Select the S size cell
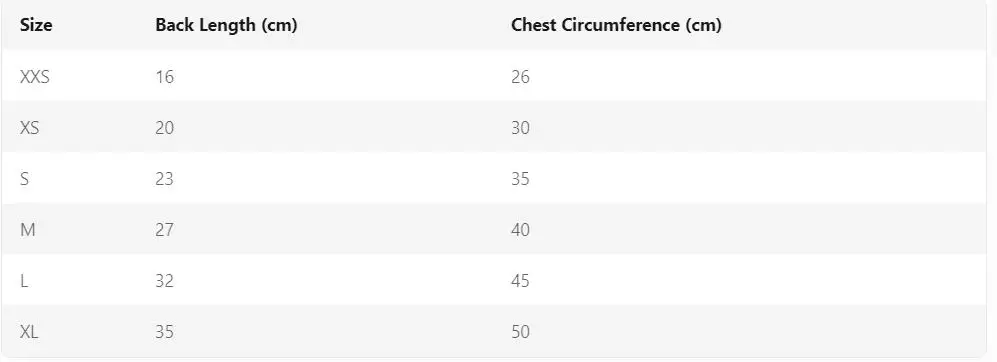The height and width of the screenshot is (362, 997). coord(25,179)
